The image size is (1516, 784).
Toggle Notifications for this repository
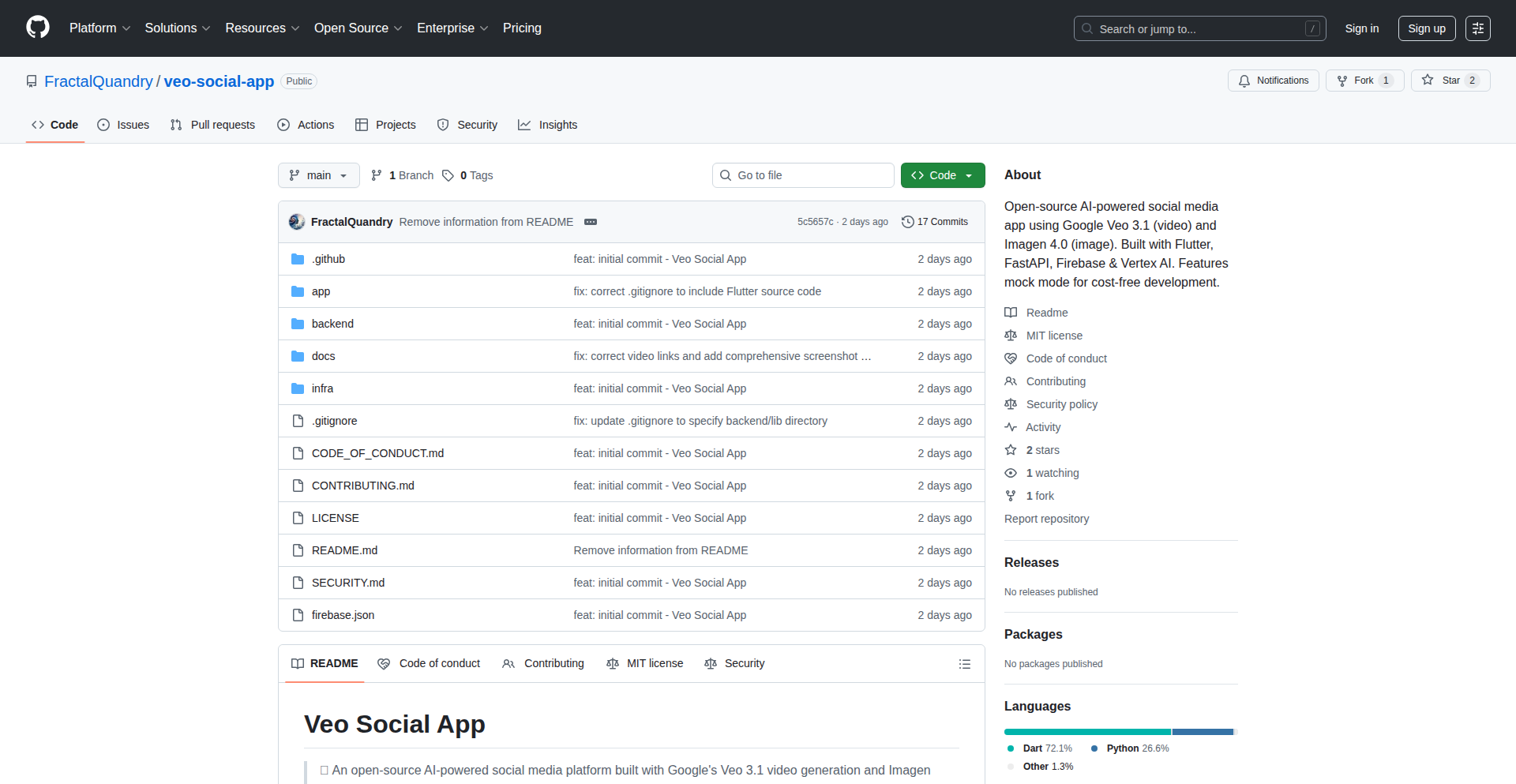(x=1273, y=81)
